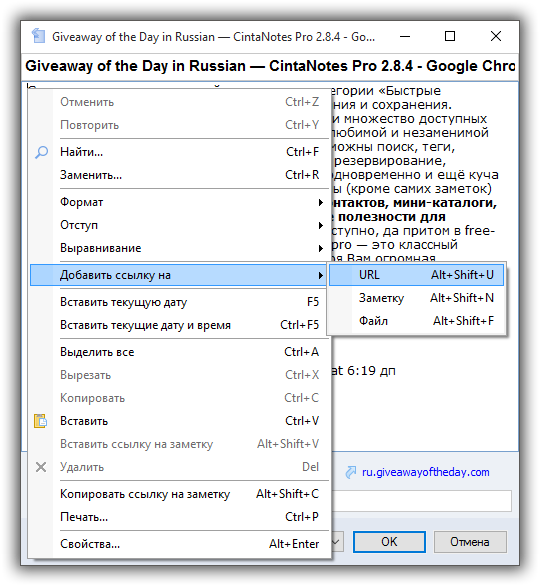This screenshot has width=540, height=586.
Task: Open Свойства... menu entry
Action: (x=179, y=544)
